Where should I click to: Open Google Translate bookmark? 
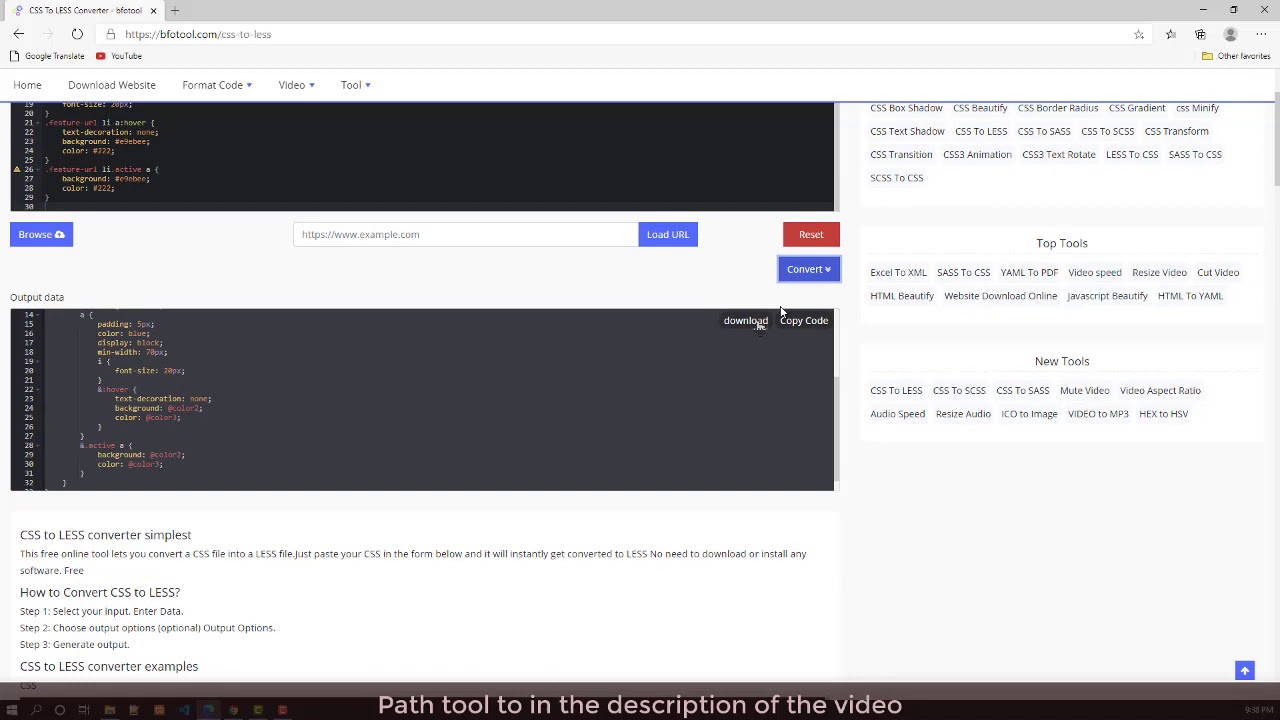46,56
